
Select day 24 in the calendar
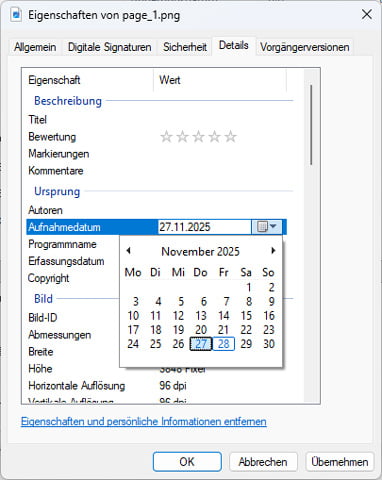tap(133, 344)
